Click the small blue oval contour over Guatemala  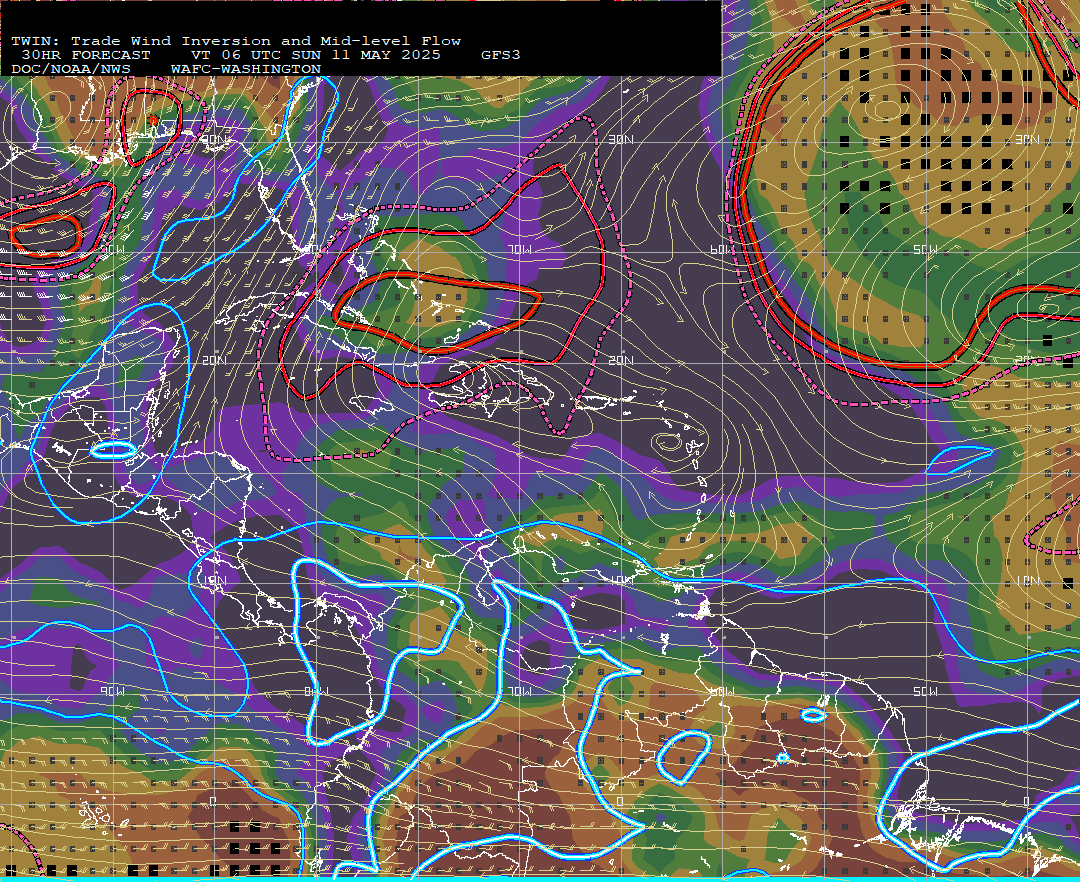114,450
